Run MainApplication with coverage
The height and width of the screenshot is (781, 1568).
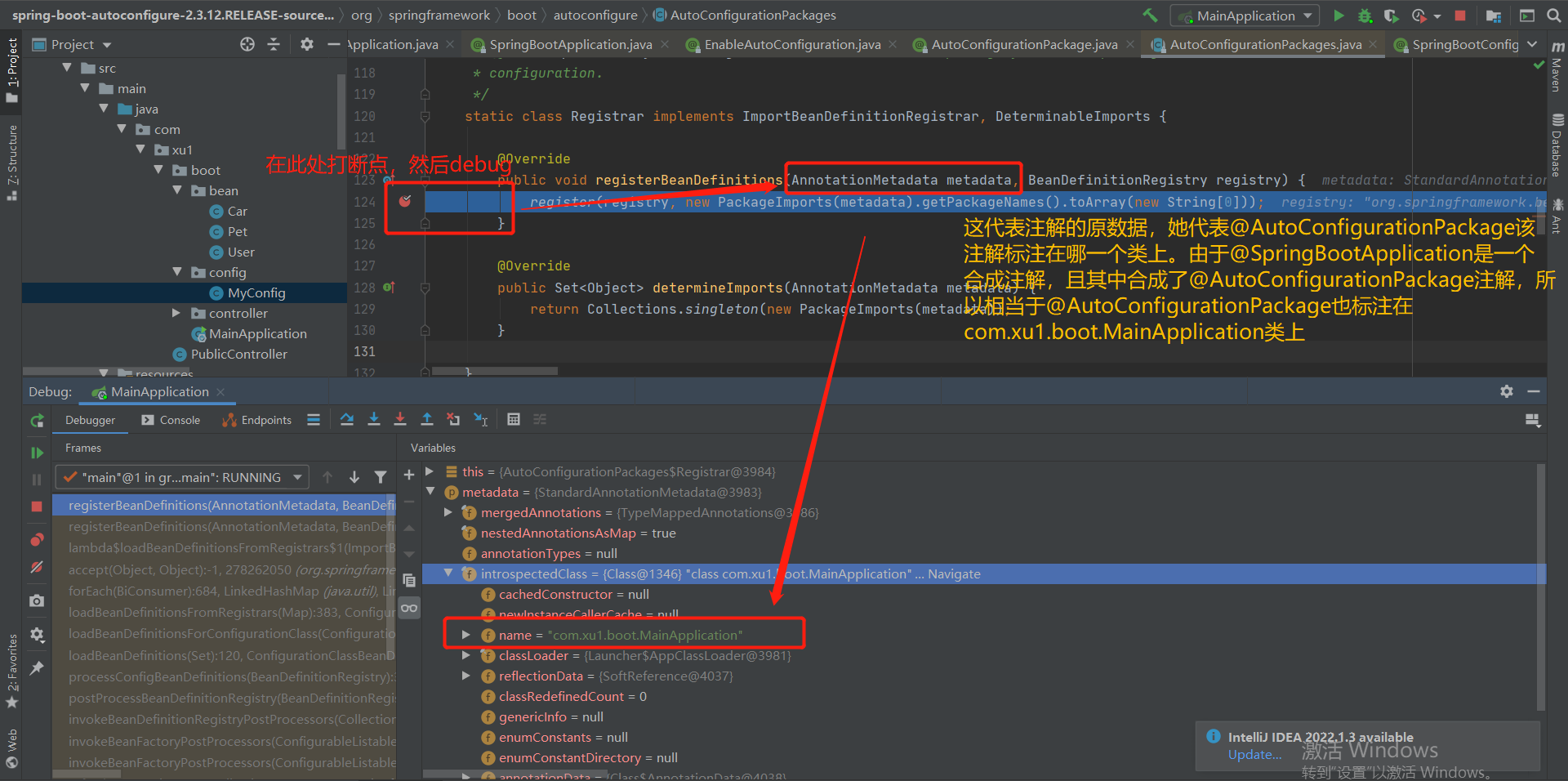[1391, 16]
